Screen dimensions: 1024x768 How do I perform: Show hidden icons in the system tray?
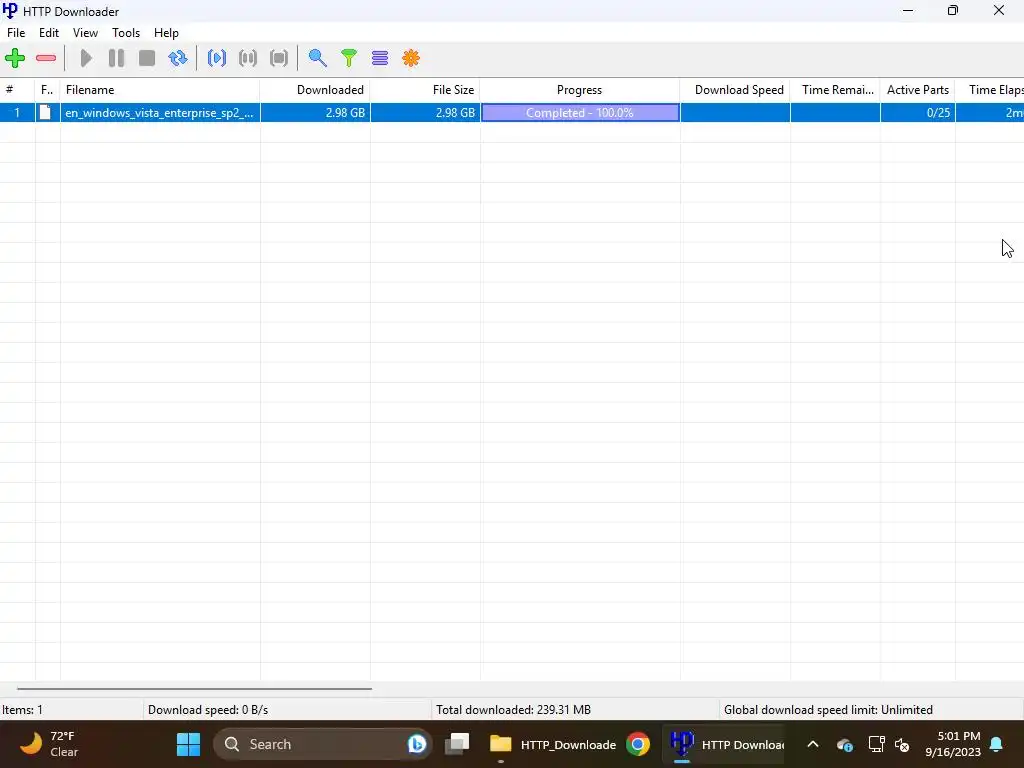tap(813, 744)
